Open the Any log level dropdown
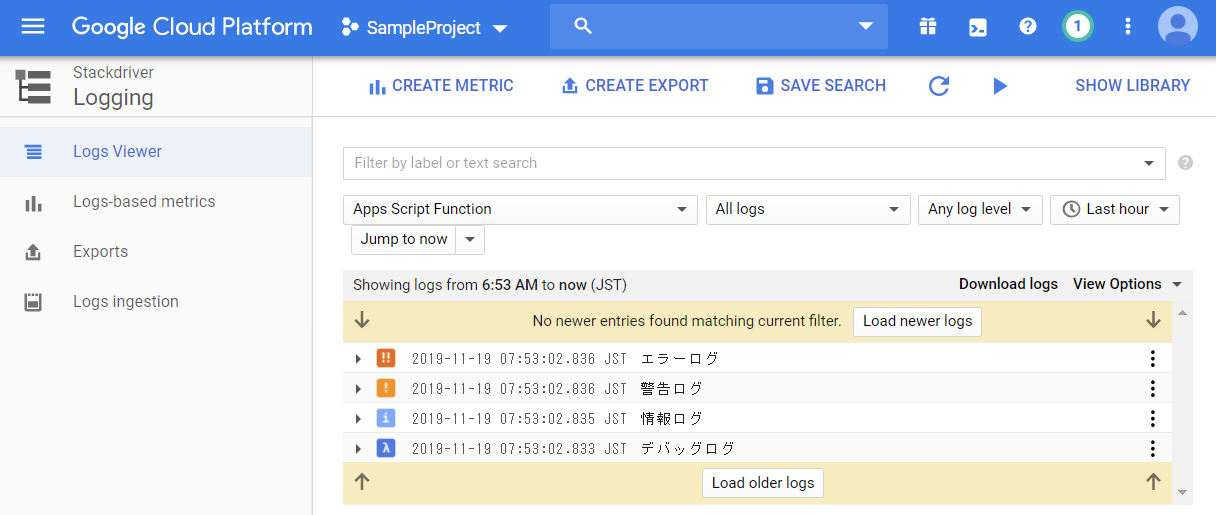Screen dimensions: 1216x515 pos(979,209)
